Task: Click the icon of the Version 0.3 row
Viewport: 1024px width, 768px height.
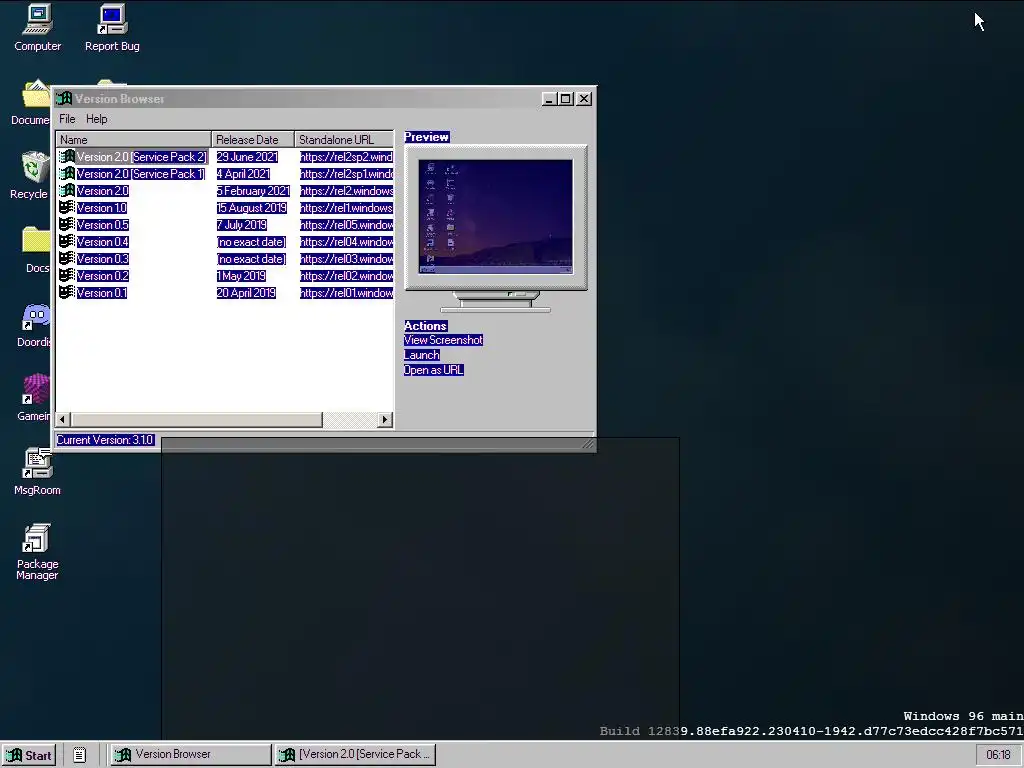Action: (66, 259)
